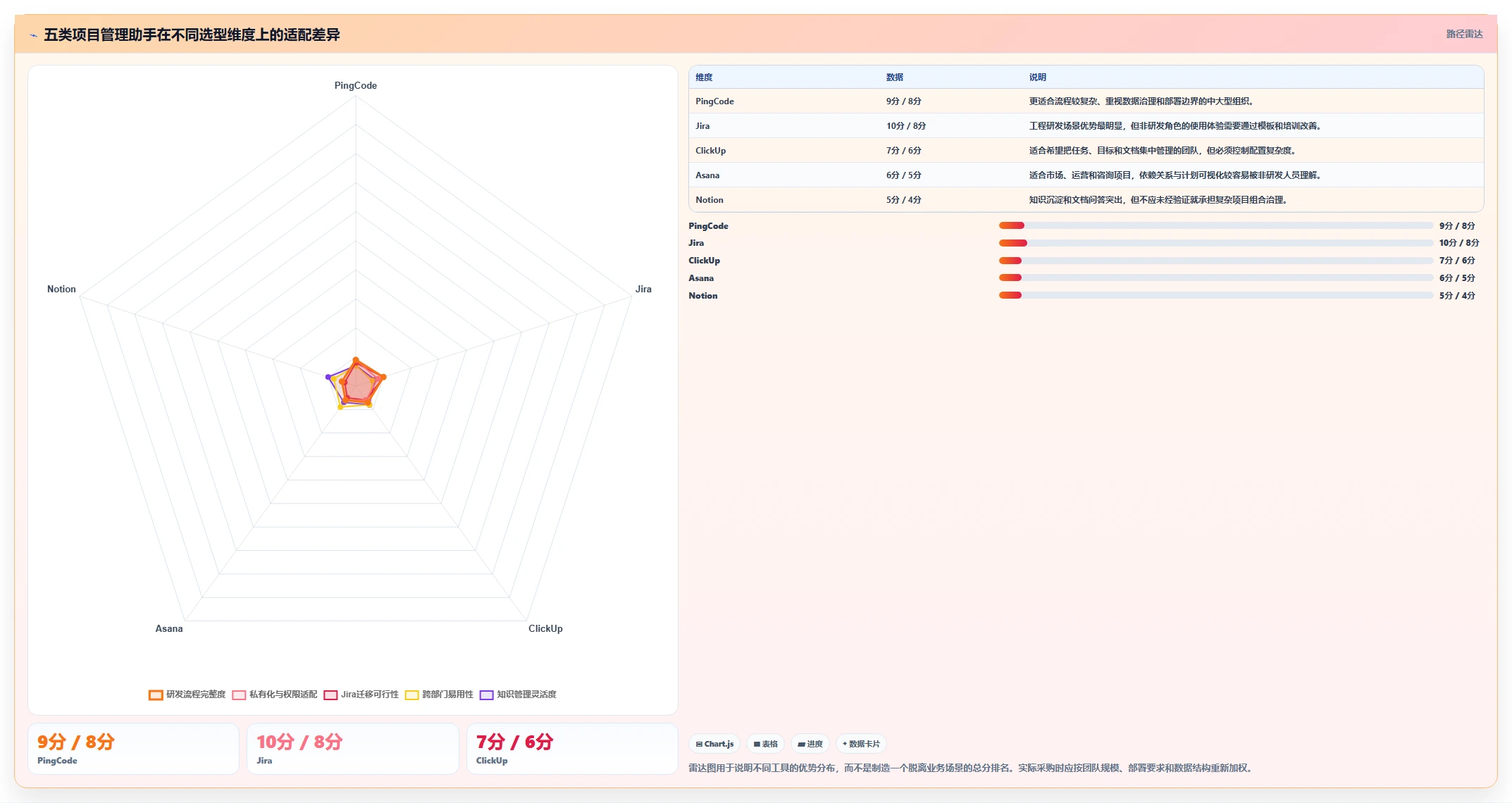Select the 维度 column header
Image resolution: width=1512 pixels, height=803 pixels.
pyautogui.click(x=704, y=77)
